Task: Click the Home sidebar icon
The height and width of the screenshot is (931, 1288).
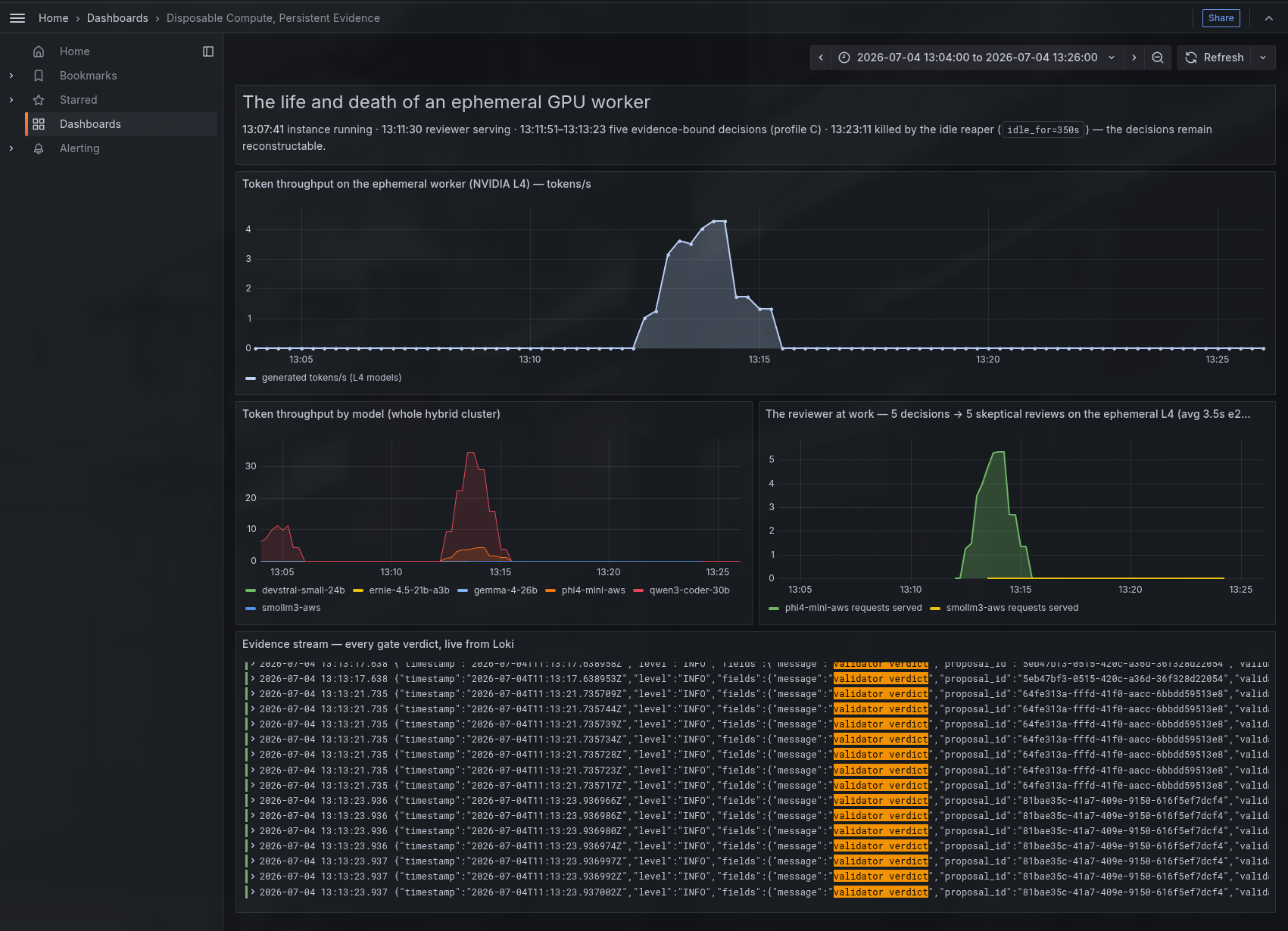Action: click(39, 51)
